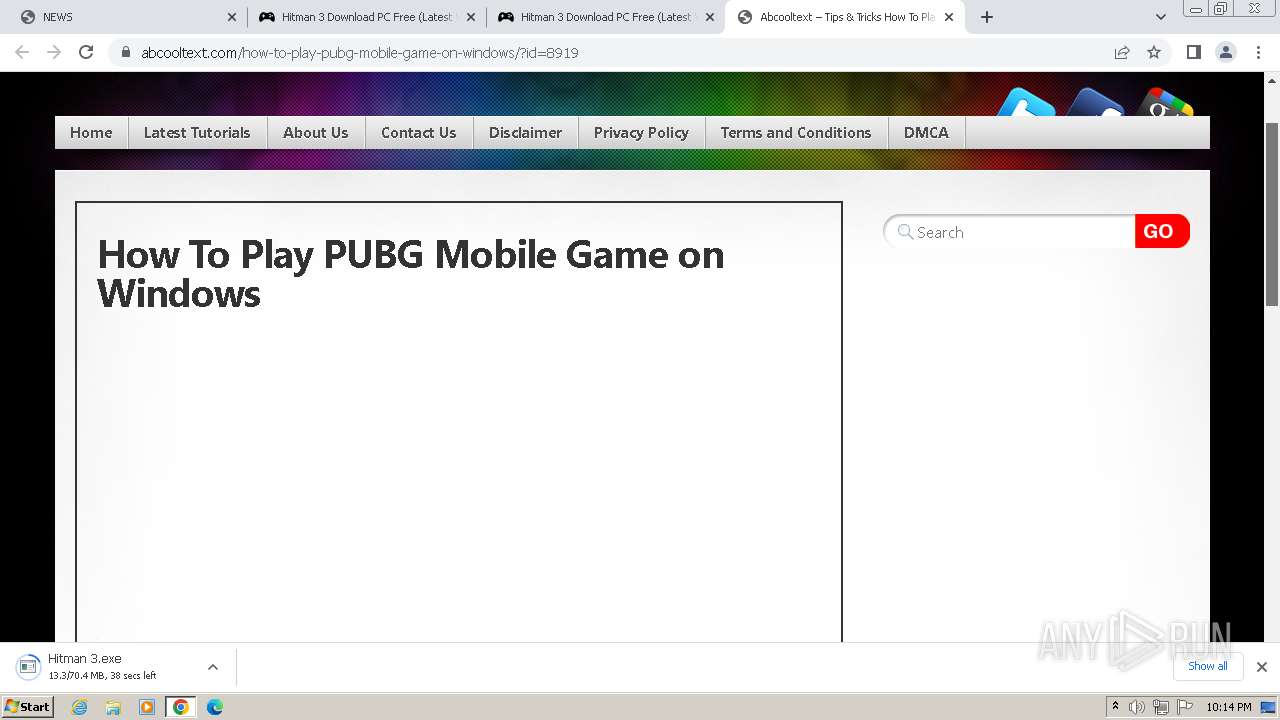Image resolution: width=1280 pixels, height=720 pixels.
Task: Open the Windows Start menu
Action: [x=28, y=707]
